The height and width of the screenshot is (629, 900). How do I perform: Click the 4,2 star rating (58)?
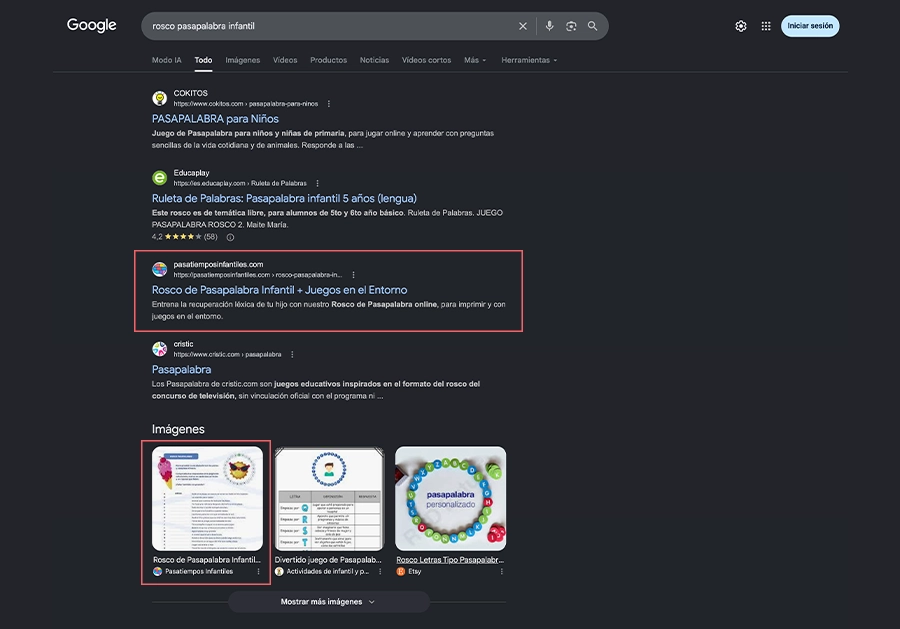tap(184, 237)
